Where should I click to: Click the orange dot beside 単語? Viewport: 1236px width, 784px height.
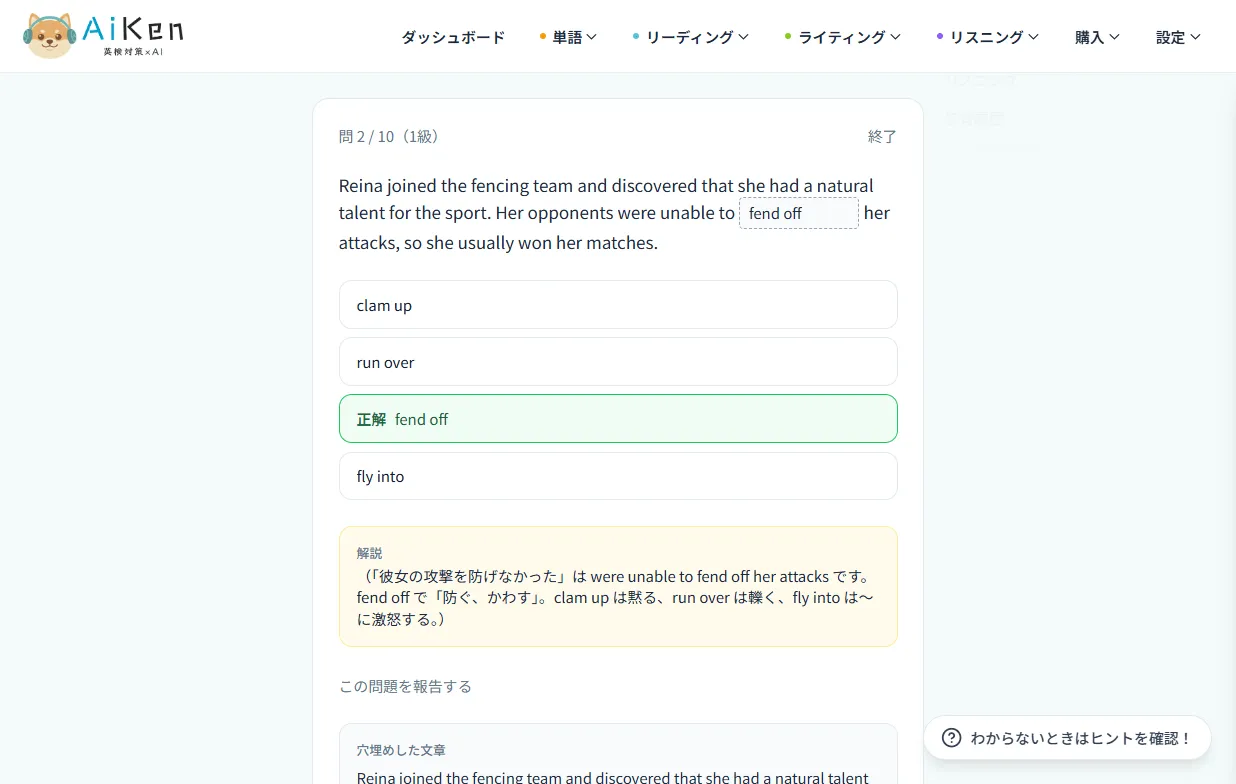(543, 37)
